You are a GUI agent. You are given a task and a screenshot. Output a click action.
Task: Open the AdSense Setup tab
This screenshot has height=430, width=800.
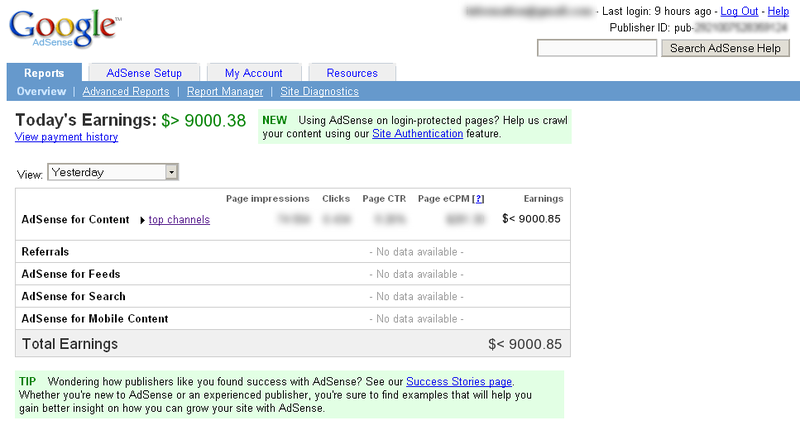point(144,73)
